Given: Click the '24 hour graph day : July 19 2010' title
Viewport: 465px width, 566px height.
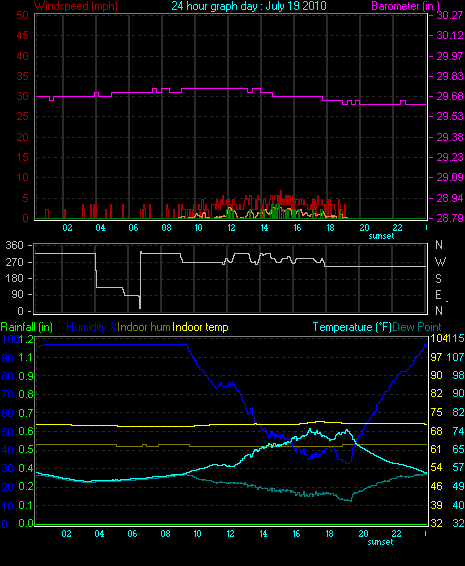Looking at the screenshot, I should 249,6.
